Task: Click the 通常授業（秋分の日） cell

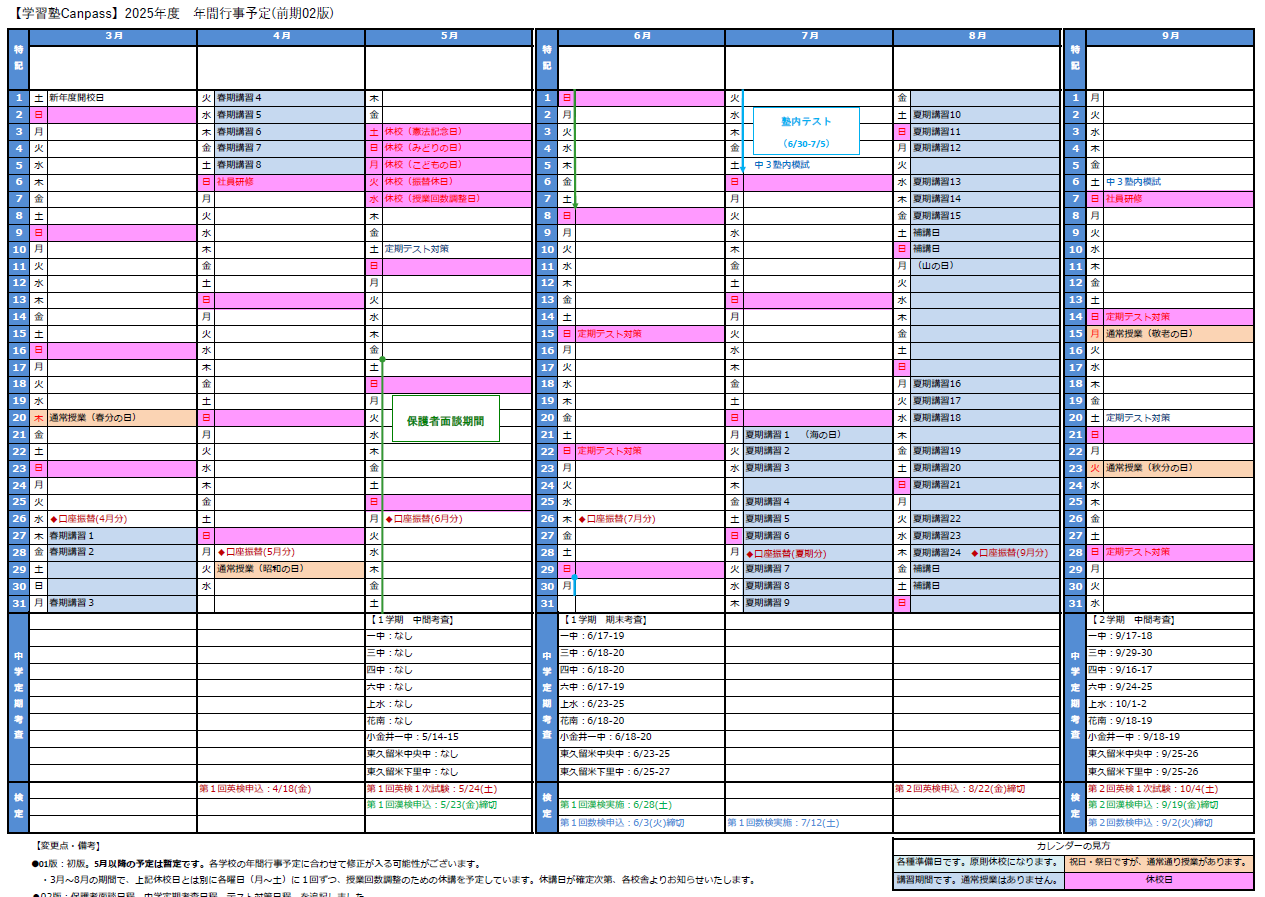Action: (1178, 468)
